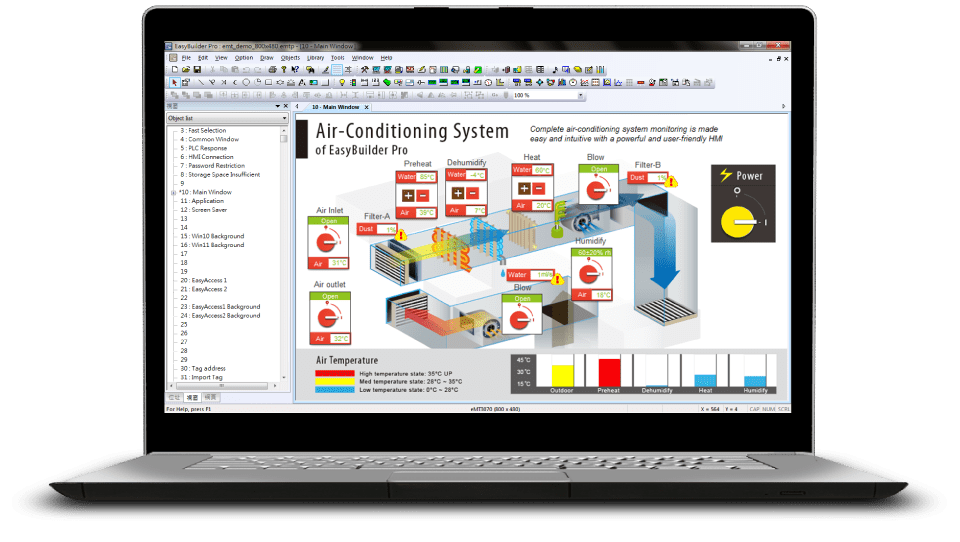Toggle the Air outlet rotary switch

[328, 318]
